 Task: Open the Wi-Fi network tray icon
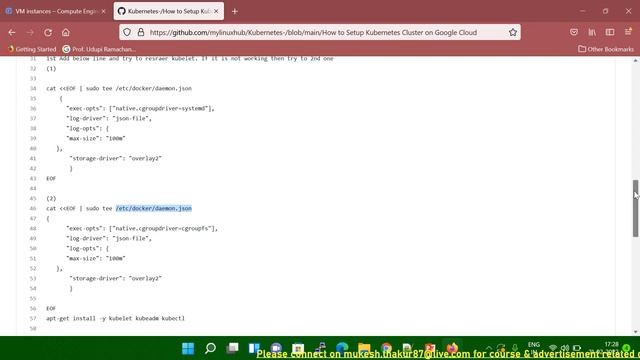coord(553,348)
